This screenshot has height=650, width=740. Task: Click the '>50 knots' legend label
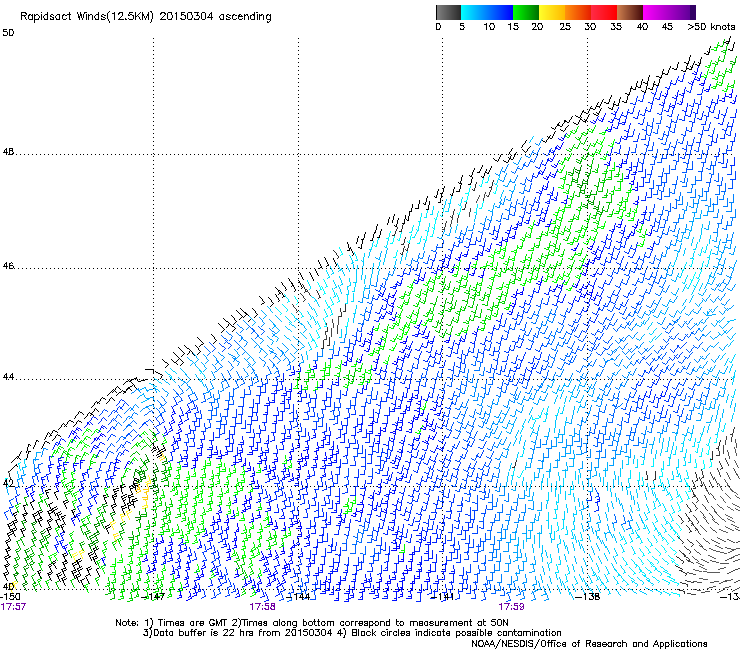point(711,27)
